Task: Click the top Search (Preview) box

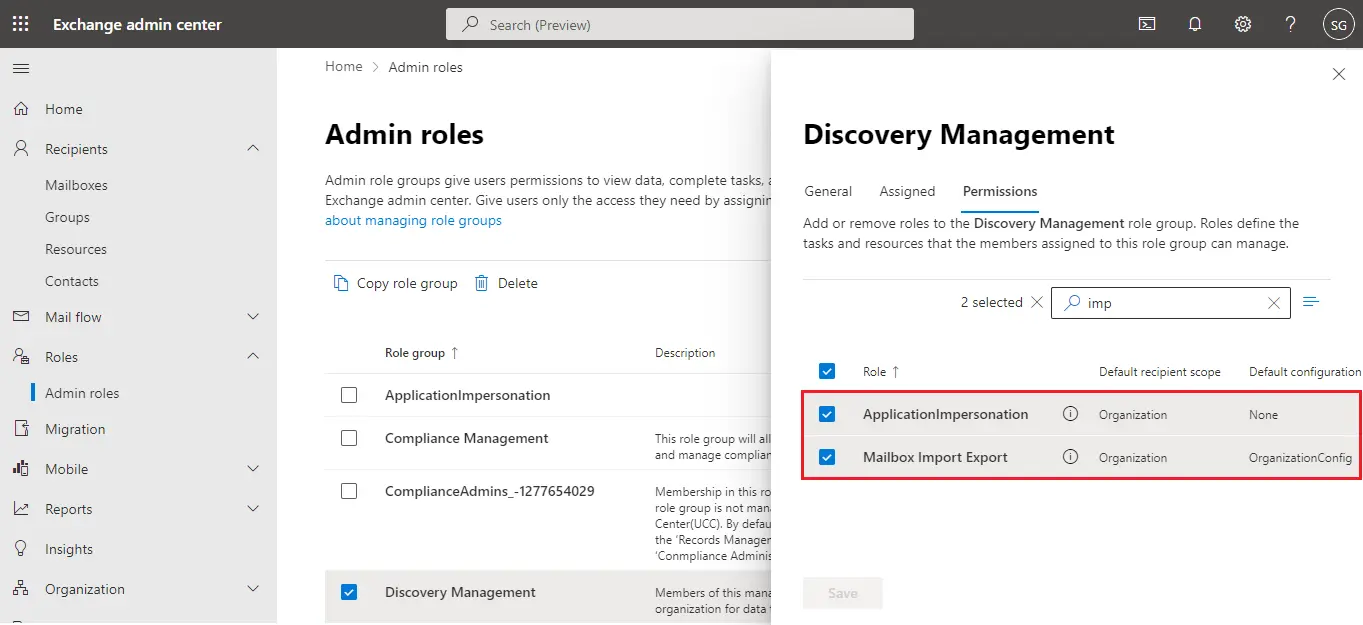Action: coord(680,24)
